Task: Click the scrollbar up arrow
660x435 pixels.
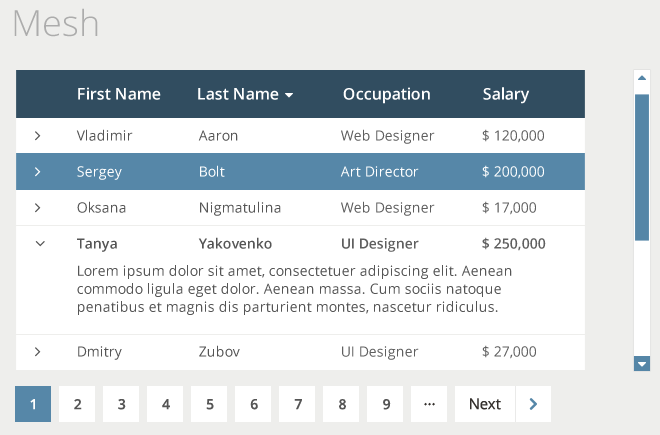Action: [642, 78]
